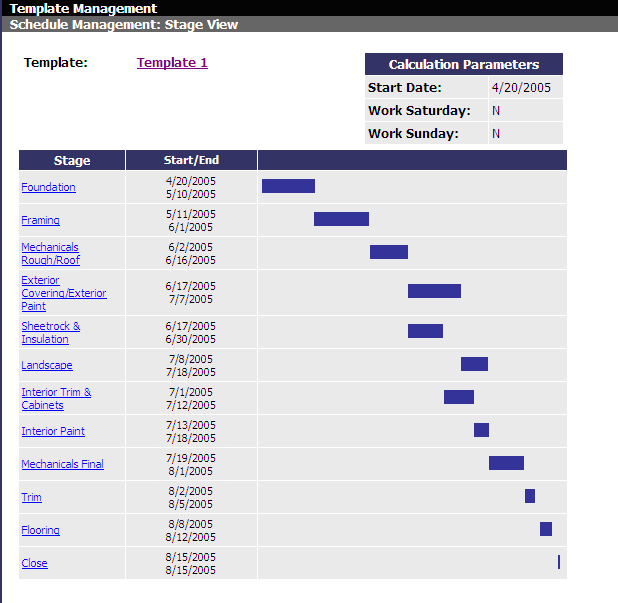Screen dimensions: 618x603
Task: Click the Work Saturday value N
Action: click(496, 111)
